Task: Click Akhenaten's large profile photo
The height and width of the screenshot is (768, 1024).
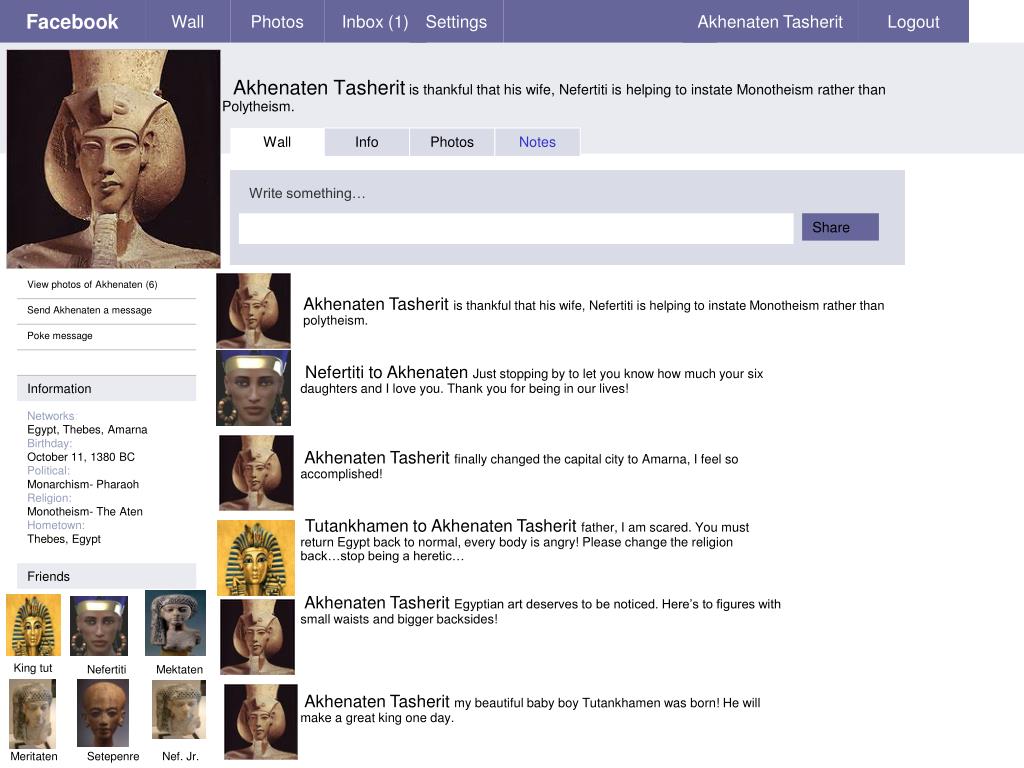Action: 113,159
